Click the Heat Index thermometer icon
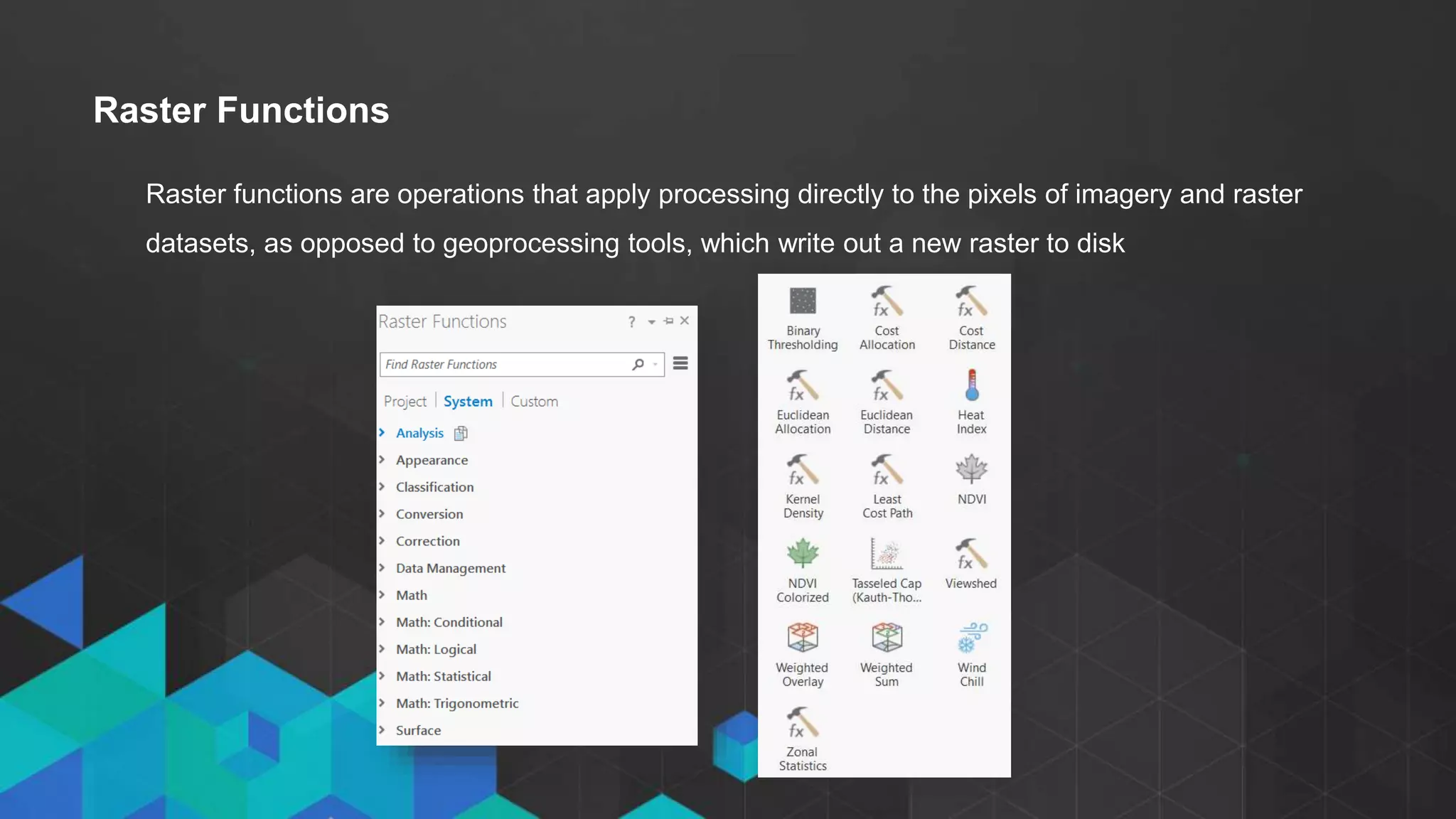The image size is (1456, 819). click(x=972, y=385)
